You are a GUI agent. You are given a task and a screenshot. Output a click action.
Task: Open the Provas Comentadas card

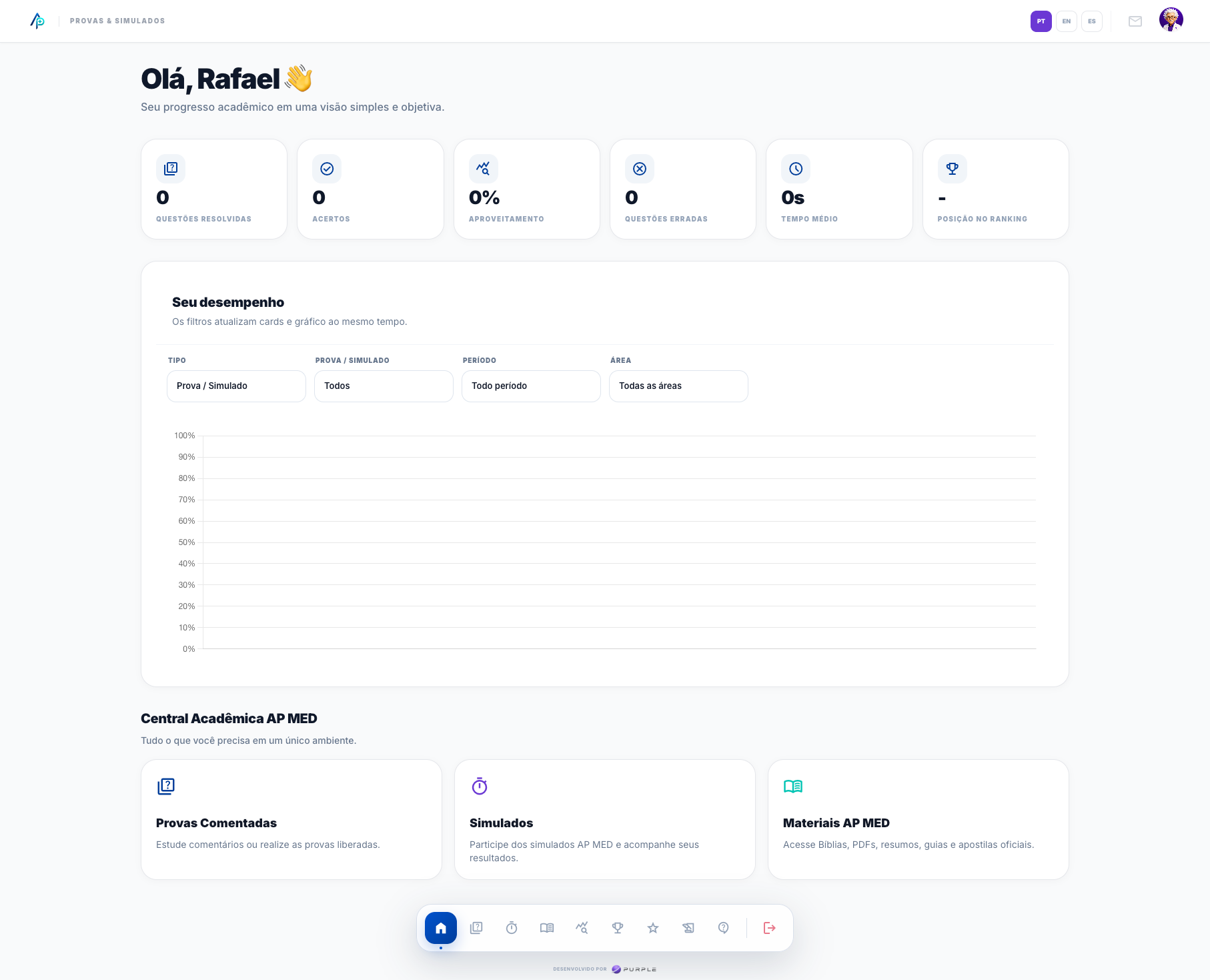(x=291, y=819)
